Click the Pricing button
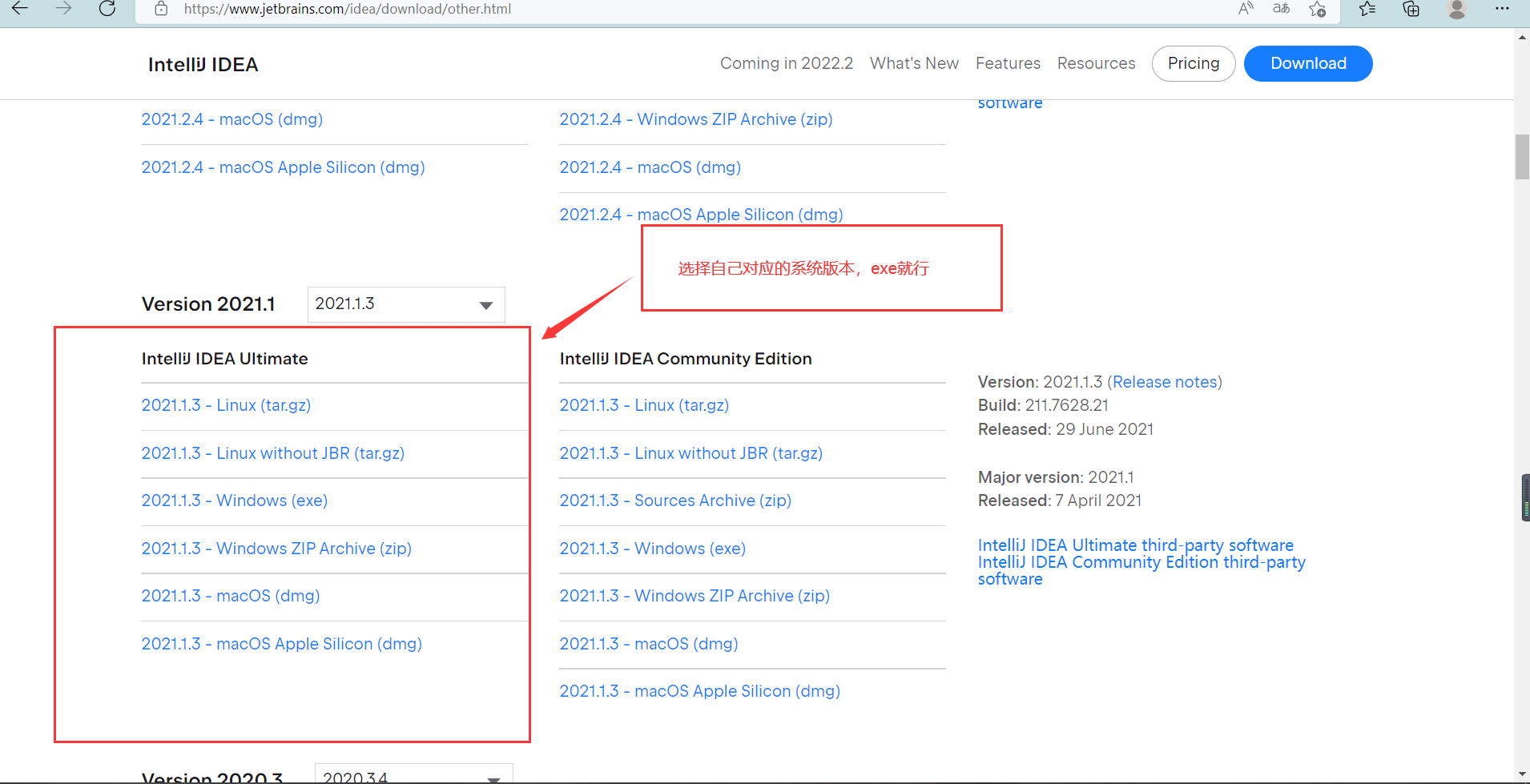The image size is (1530, 784). (x=1194, y=63)
